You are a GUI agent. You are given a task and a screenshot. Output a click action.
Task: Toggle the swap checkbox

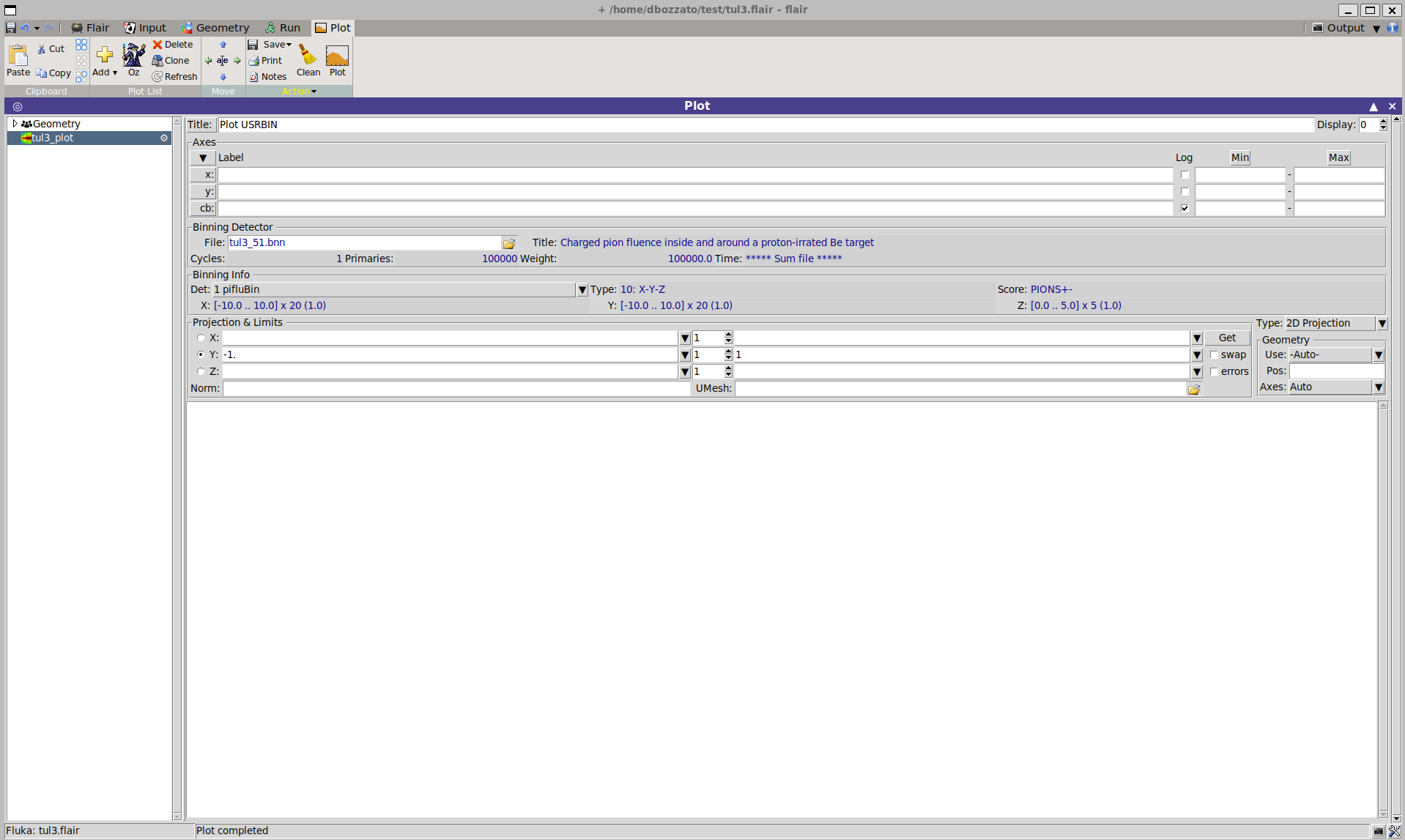pyautogui.click(x=1214, y=355)
